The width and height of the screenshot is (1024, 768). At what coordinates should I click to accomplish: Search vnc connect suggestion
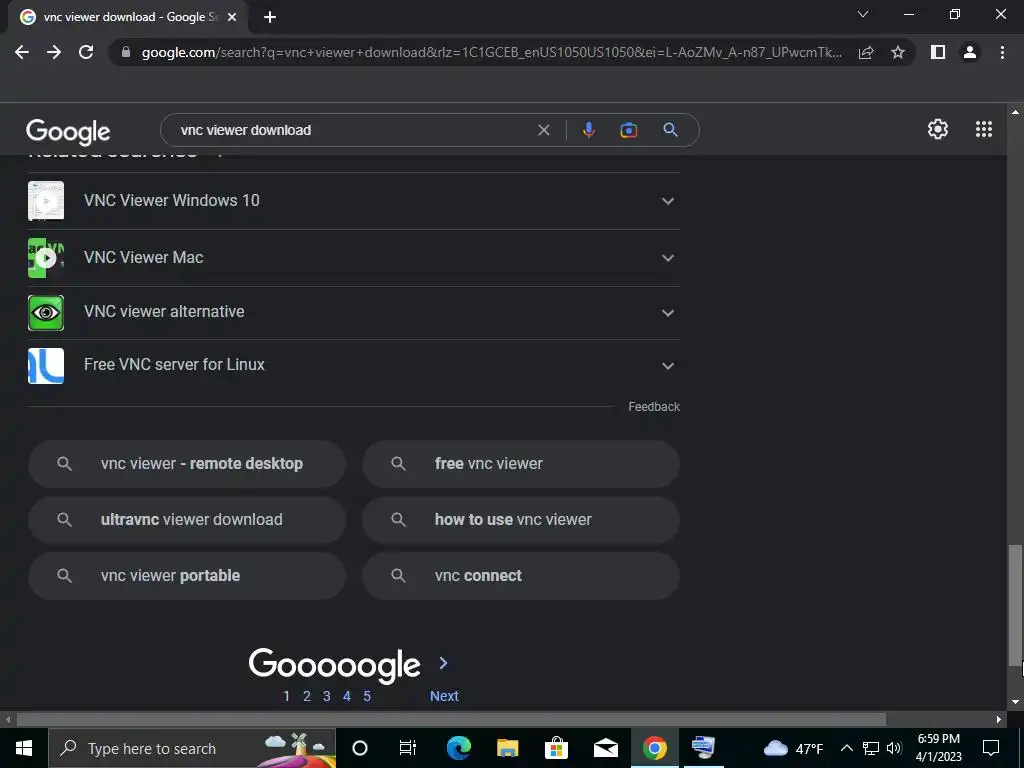point(521,576)
